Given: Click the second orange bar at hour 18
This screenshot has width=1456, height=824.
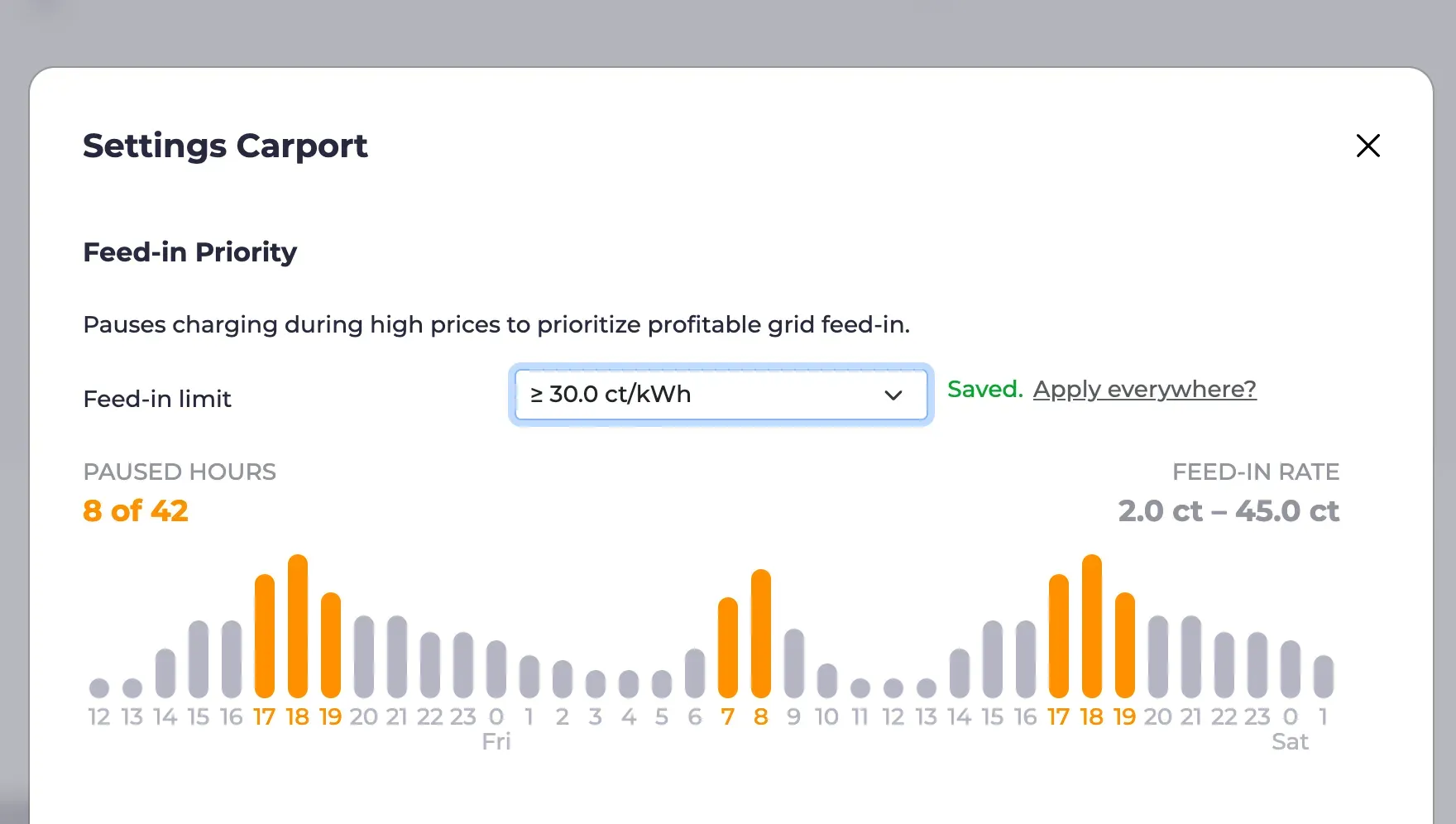Looking at the screenshot, I should (1092, 626).
